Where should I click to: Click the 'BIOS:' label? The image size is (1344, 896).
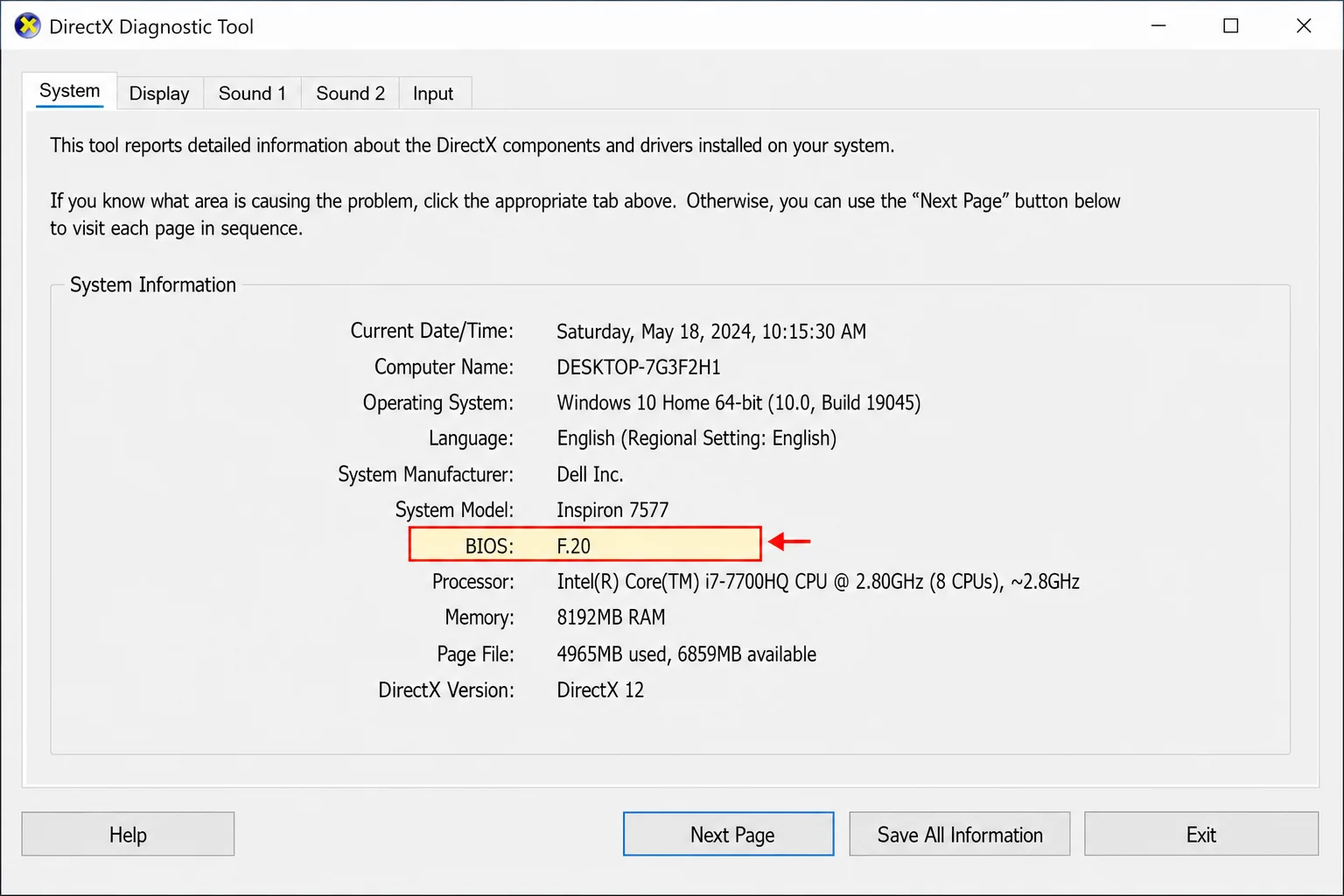click(x=490, y=546)
